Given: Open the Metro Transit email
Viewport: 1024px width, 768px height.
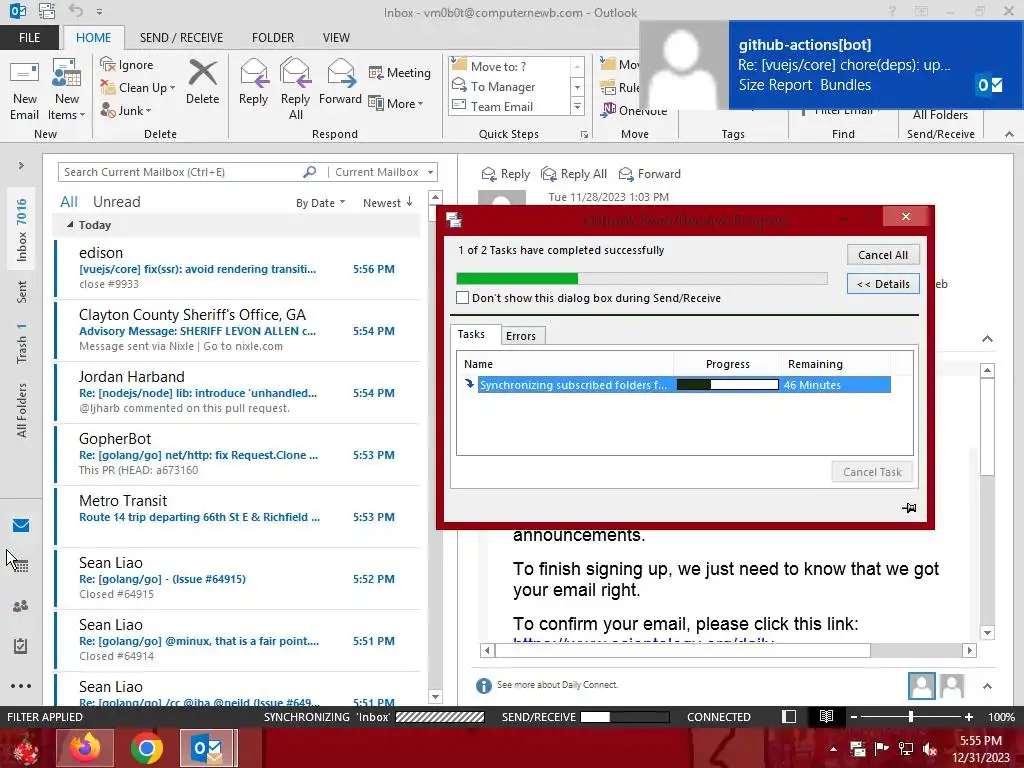Looking at the screenshot, I should tap(238, 516).
